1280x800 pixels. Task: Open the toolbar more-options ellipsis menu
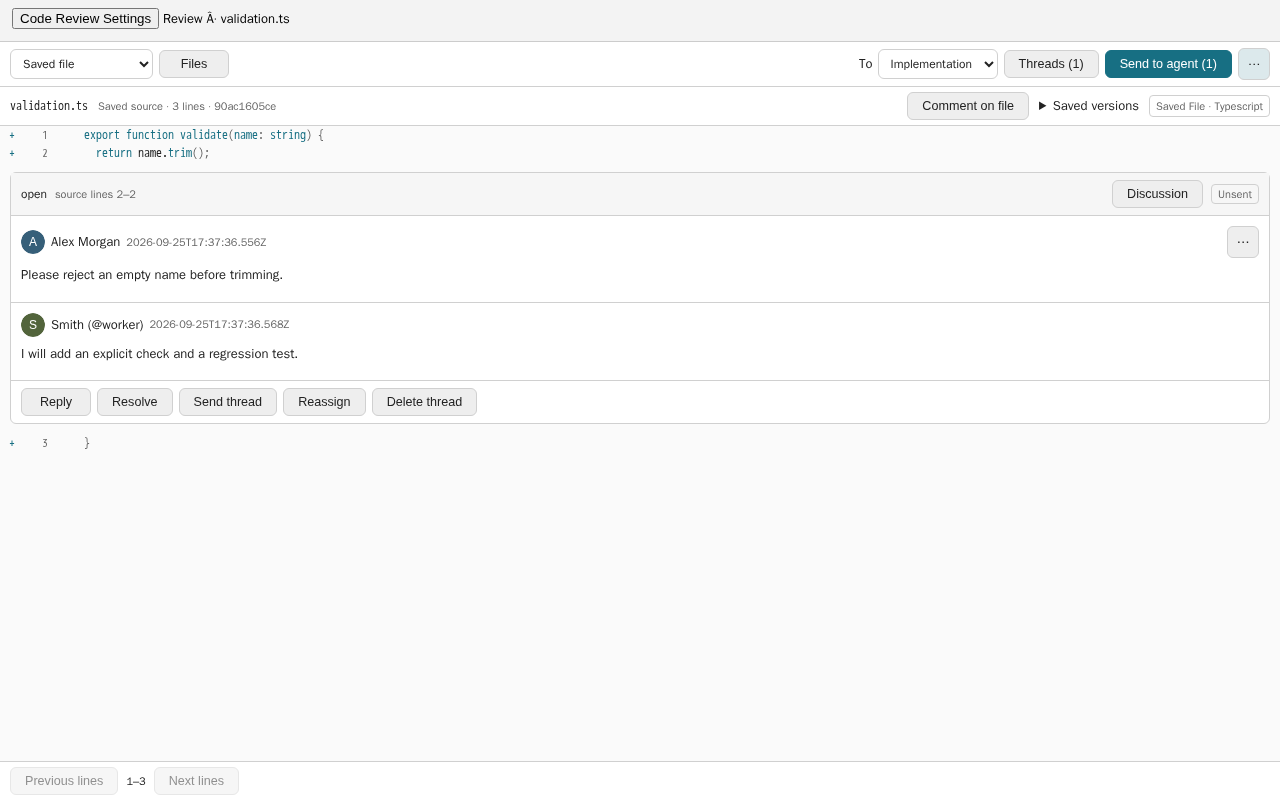pos(1254,64)
